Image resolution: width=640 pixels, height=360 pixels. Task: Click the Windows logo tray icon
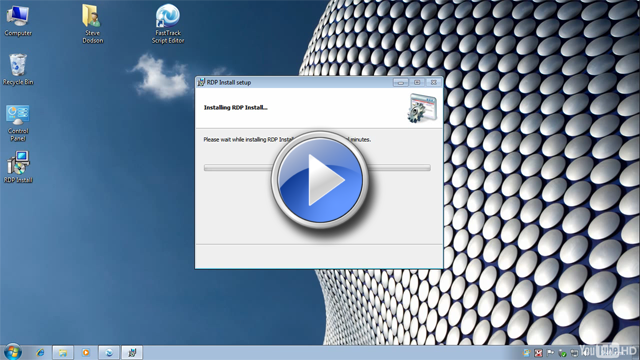(527, 353)
